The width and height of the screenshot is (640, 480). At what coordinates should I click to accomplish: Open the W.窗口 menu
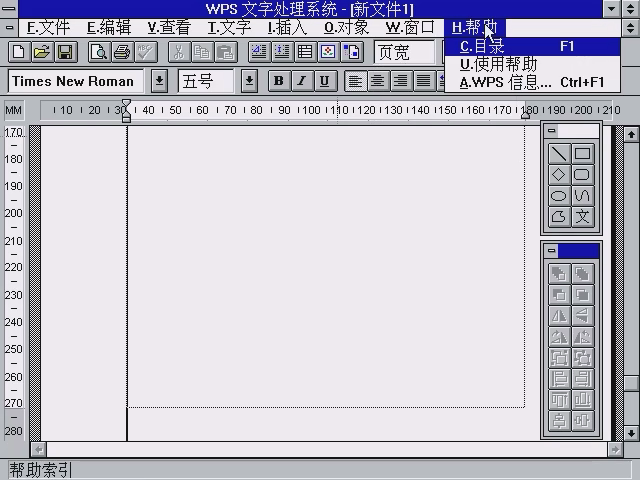click(409, 28)
